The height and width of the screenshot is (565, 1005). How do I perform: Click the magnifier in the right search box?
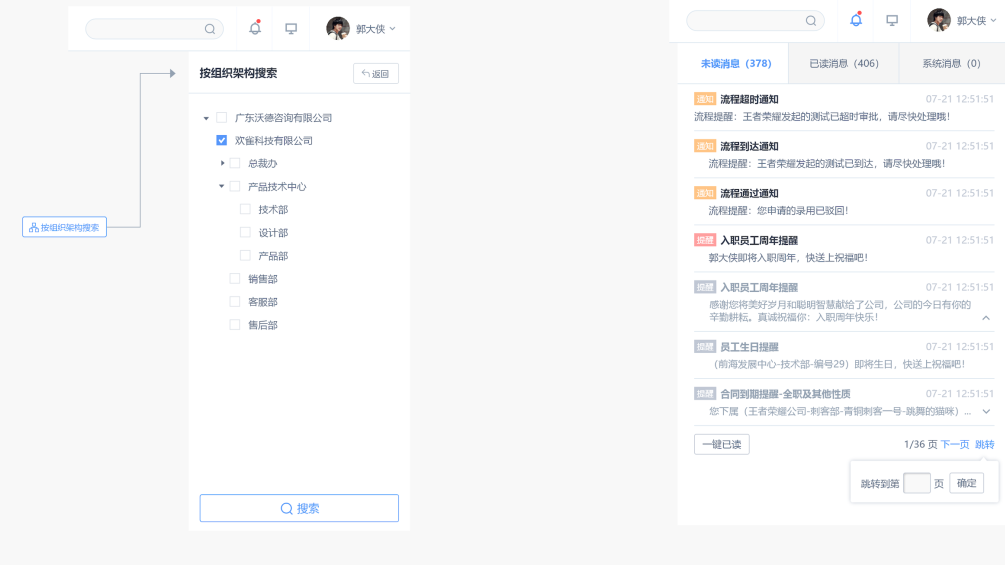tap(811, 20)
